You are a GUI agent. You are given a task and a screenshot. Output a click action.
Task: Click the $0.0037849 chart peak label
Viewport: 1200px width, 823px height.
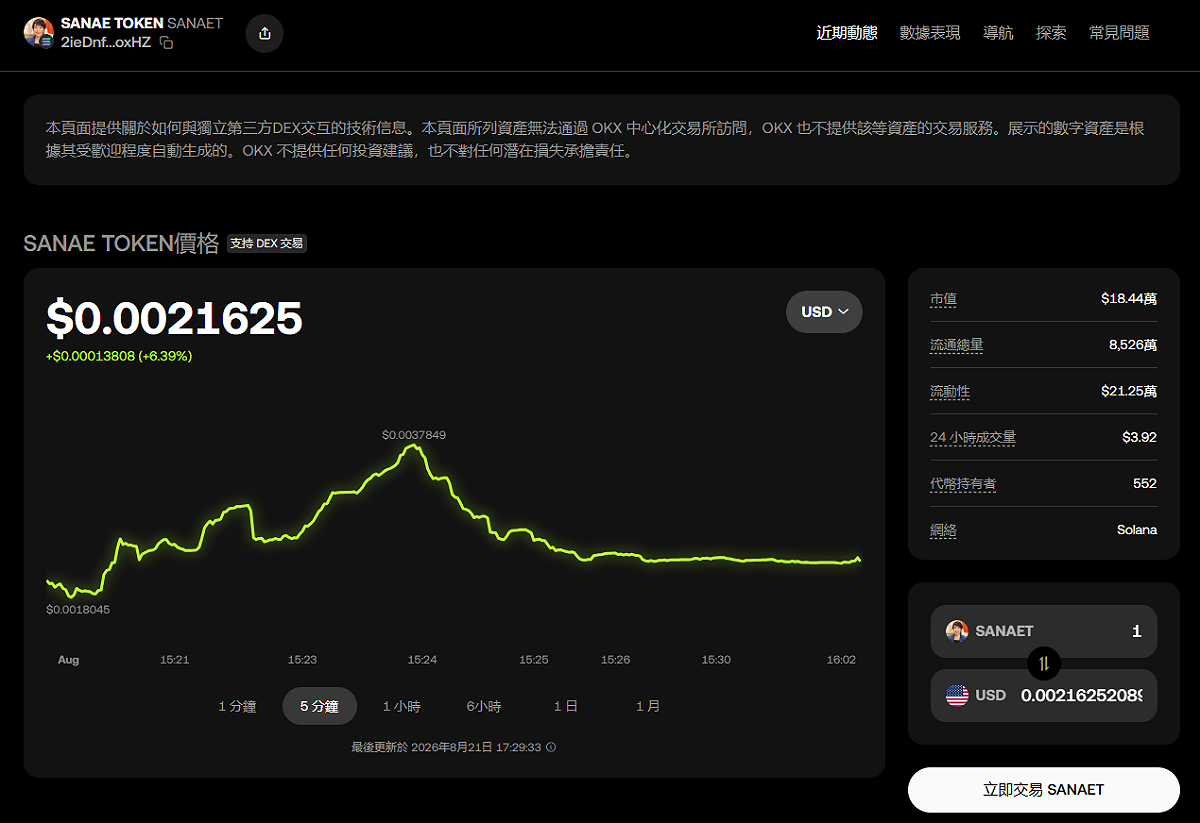(414, 435)
